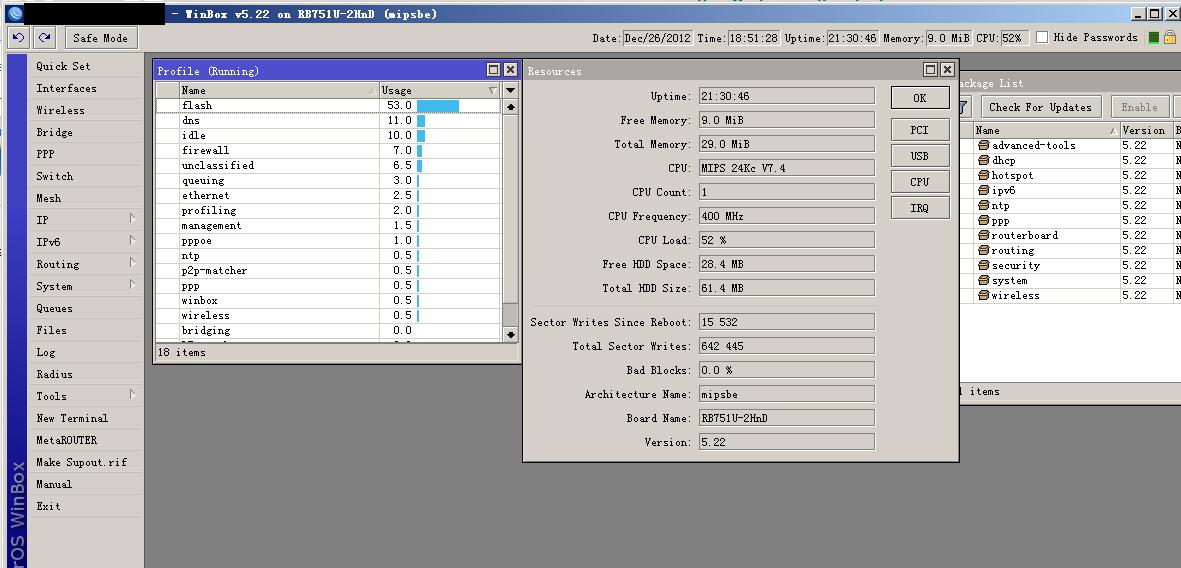Click CPU button in Resources
This screenshot has height=568, width=1181.
[920, 182]
